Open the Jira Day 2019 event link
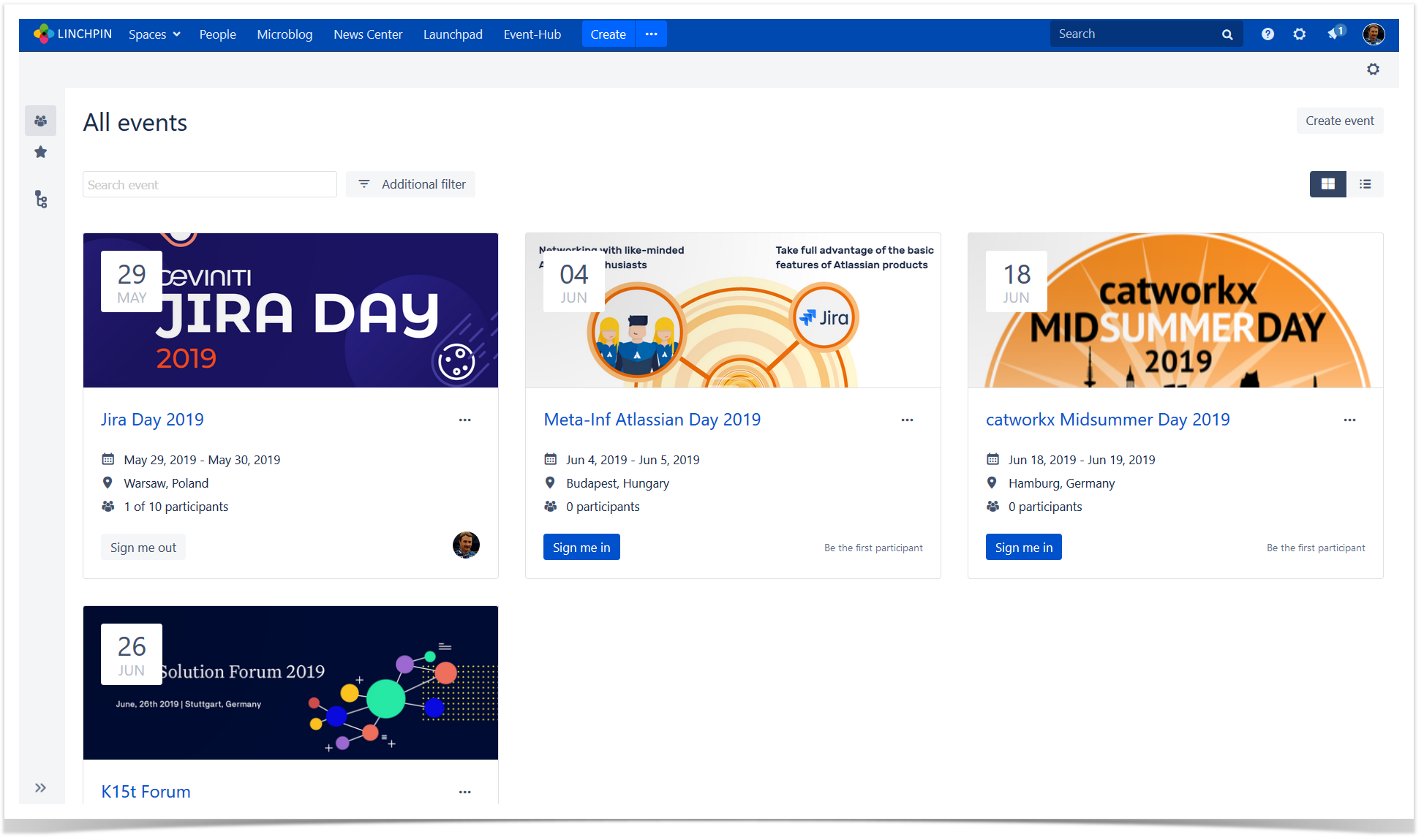 pos(152,420)
